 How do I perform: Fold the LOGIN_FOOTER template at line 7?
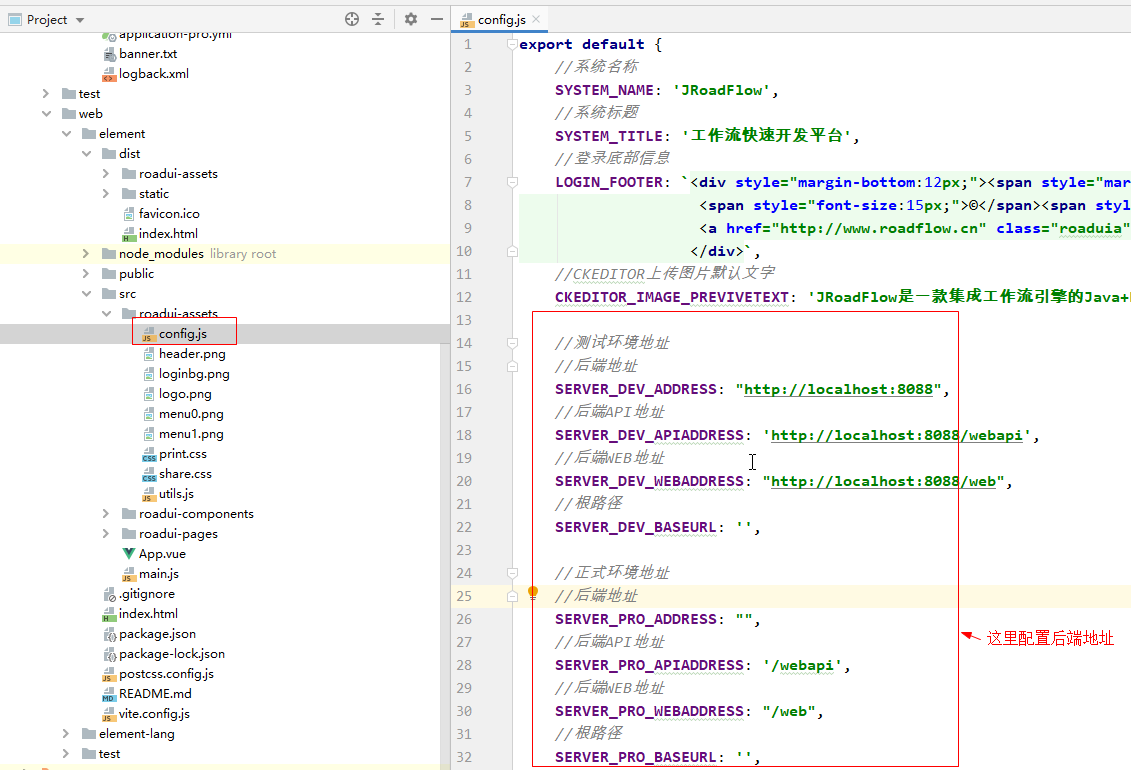pos(512,182)
